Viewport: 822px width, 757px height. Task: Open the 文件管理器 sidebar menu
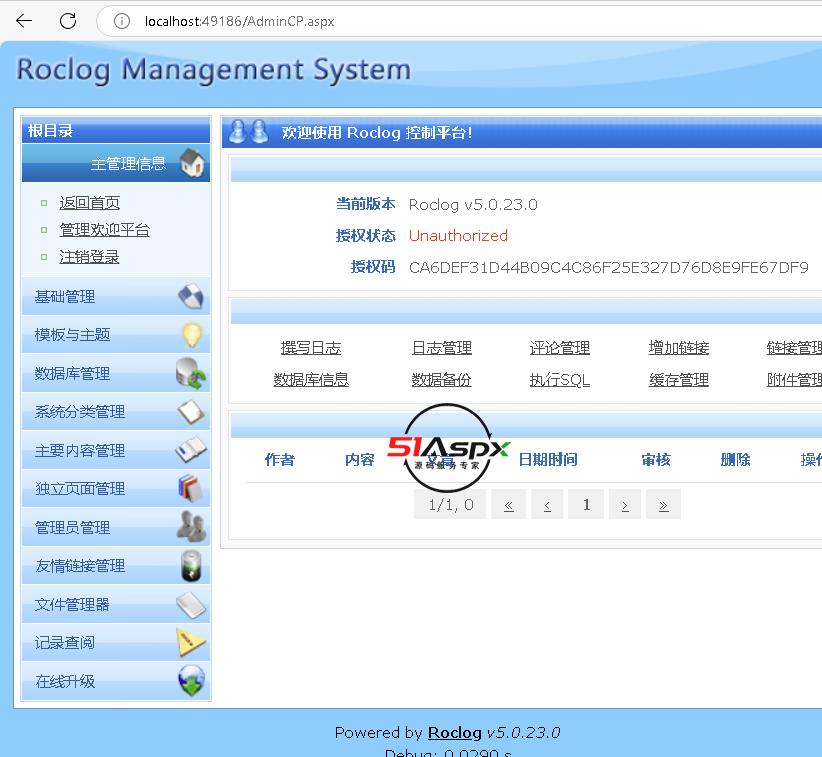click(x=116, y=604)
